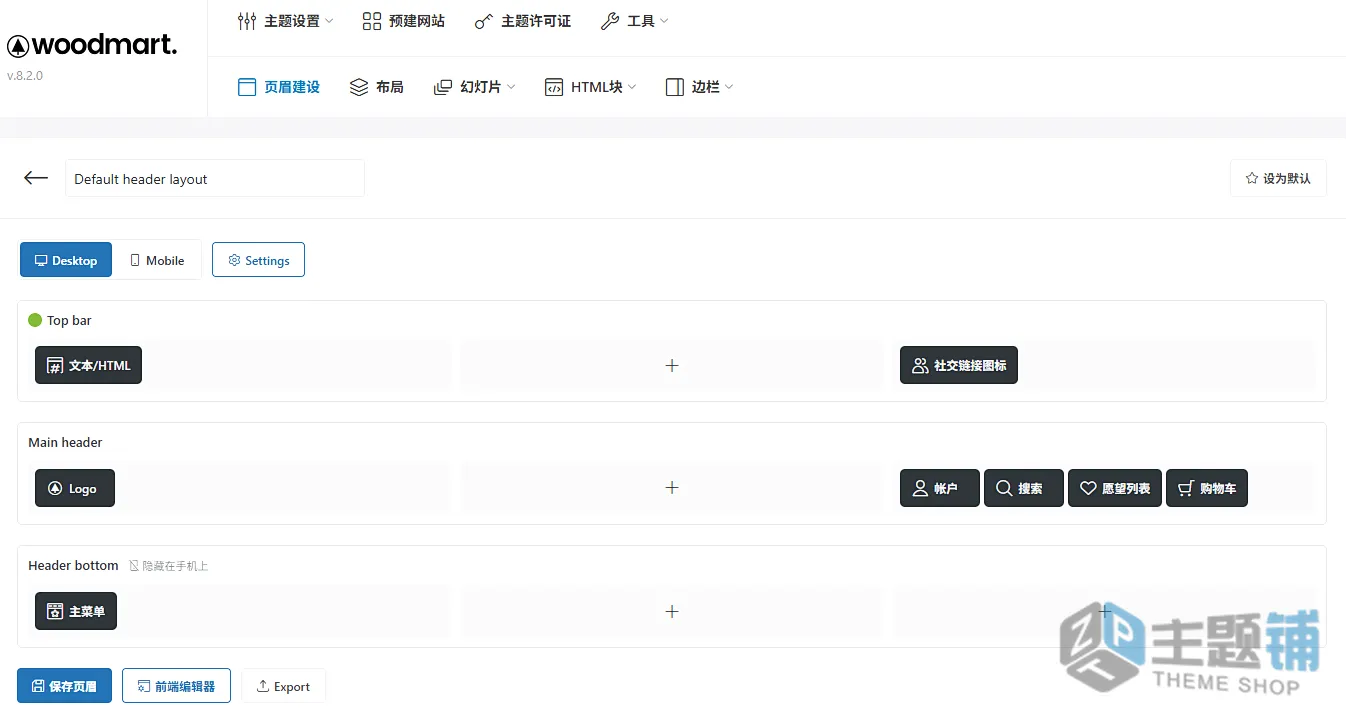Open the 工具 menu
The image size is (1346, 723).
point(635,21)
